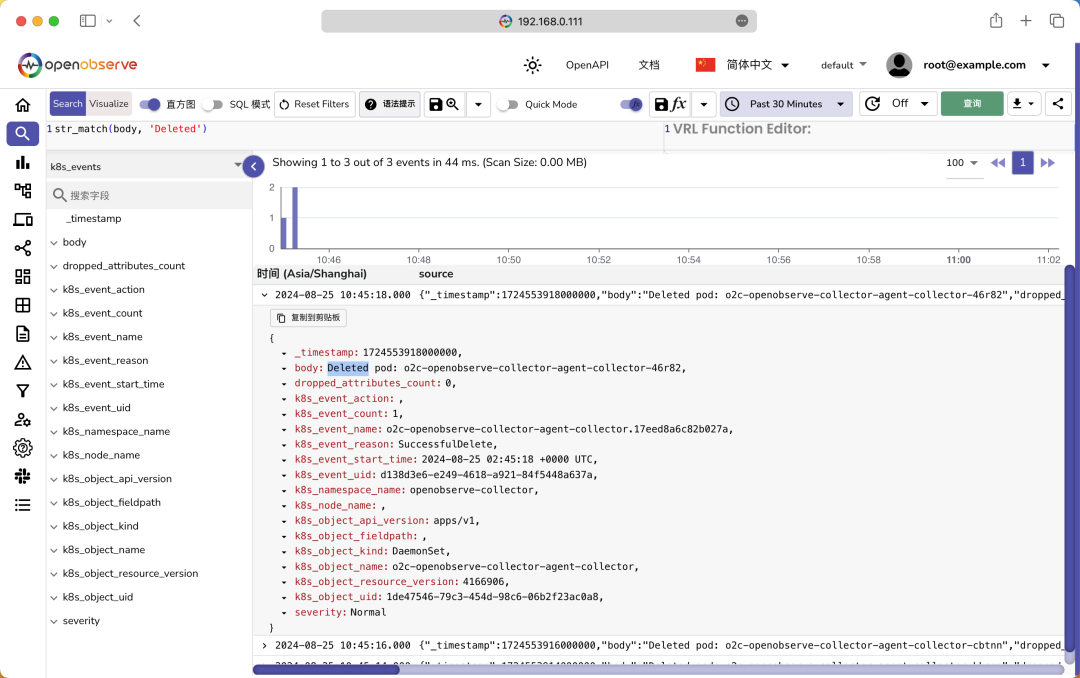
Task: Open the Past 30 Minutes time picker
Action: 787,104
